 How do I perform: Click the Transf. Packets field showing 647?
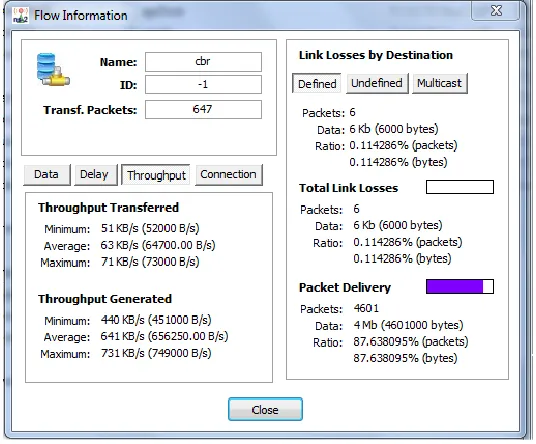(x=203, y=109)
